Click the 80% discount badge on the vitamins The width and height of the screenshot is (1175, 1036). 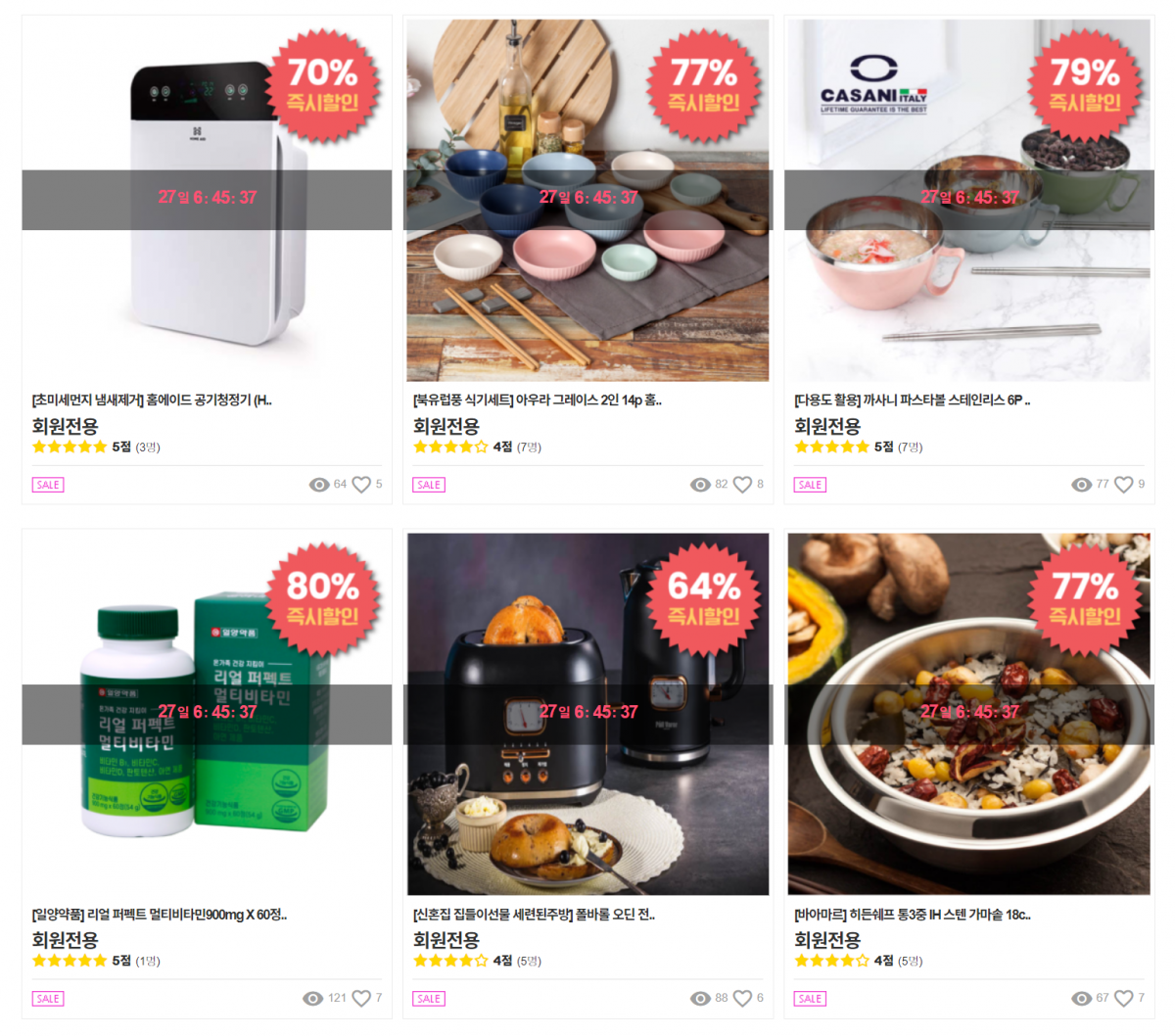pos(322,599)
